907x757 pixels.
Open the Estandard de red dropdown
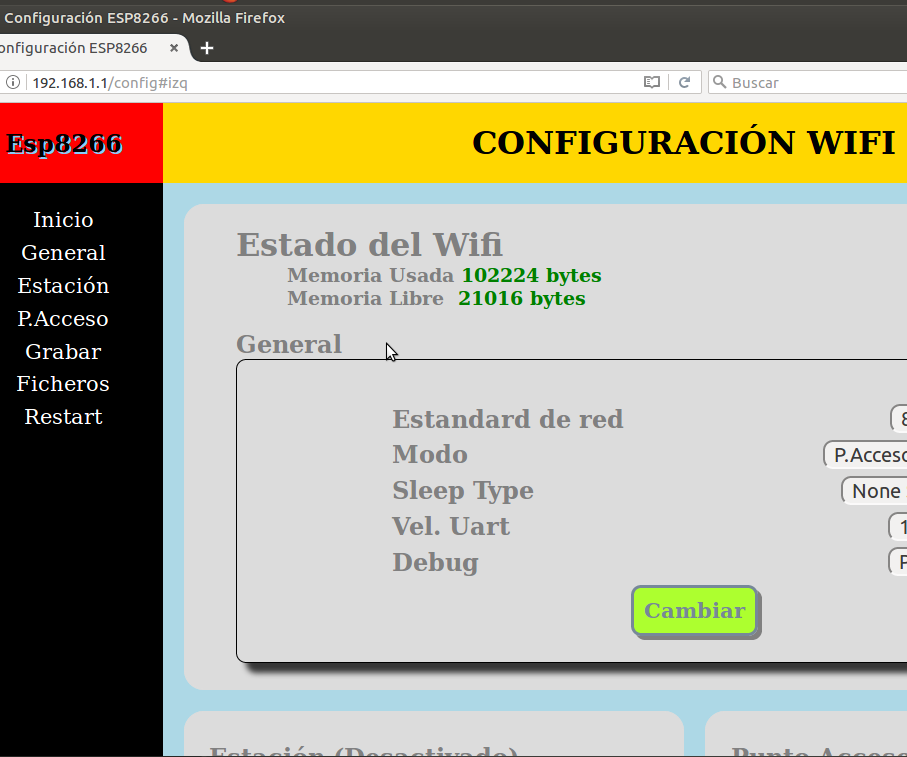click(899, 419)
